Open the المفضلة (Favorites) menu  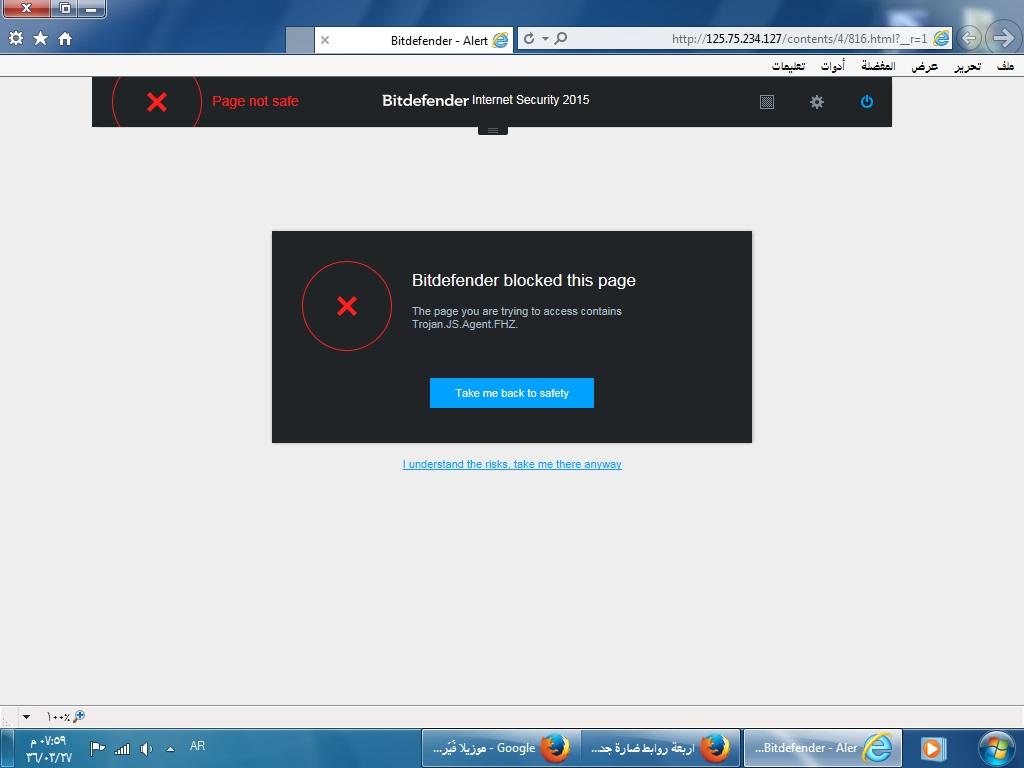tap(878, 66)
